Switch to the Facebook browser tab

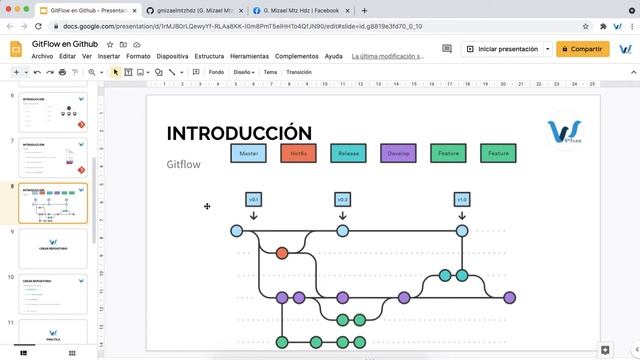pyautogui.click(x=301, y=11)
